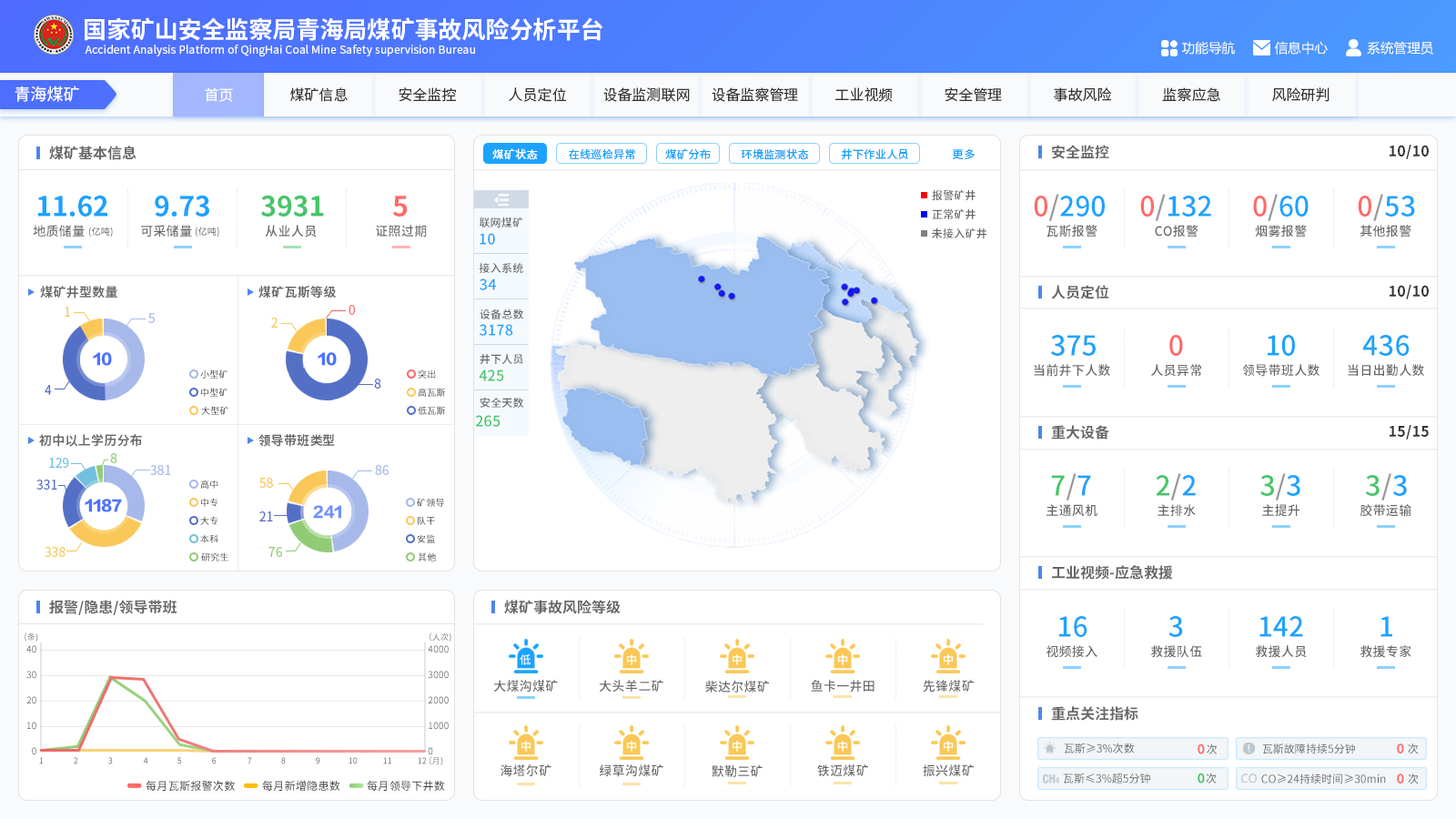
Task: Collapse the map side panel with arrow icon
Action: tap(501, 199)
